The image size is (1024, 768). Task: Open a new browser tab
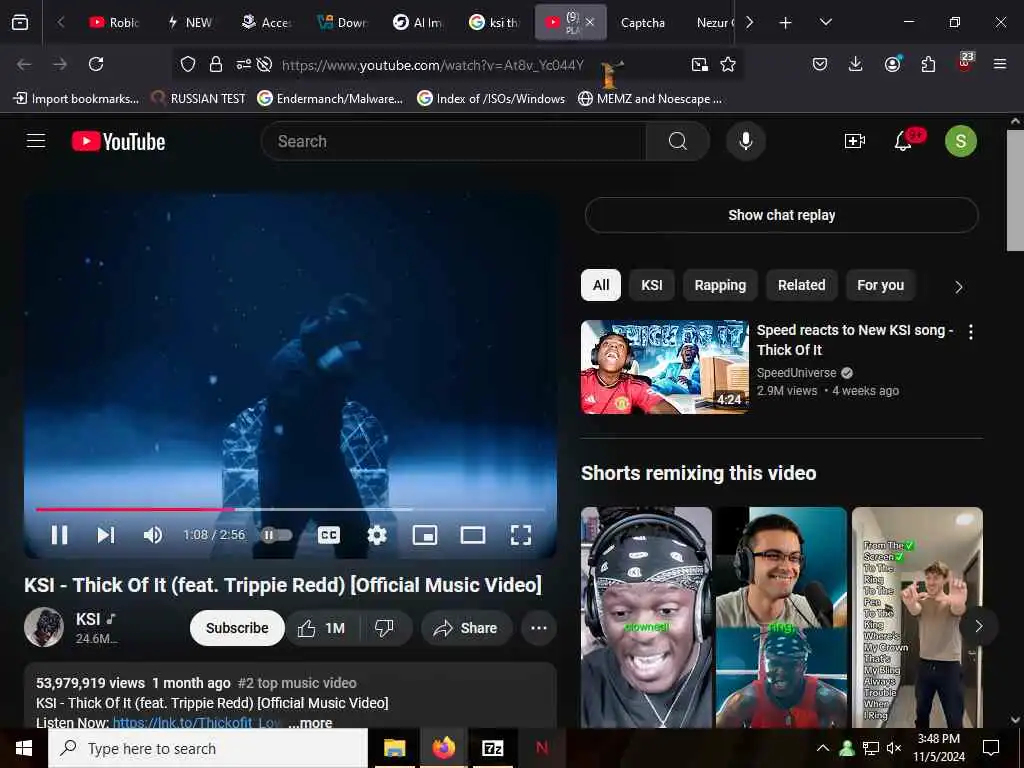pyautogui.click(x=786, y=23)
